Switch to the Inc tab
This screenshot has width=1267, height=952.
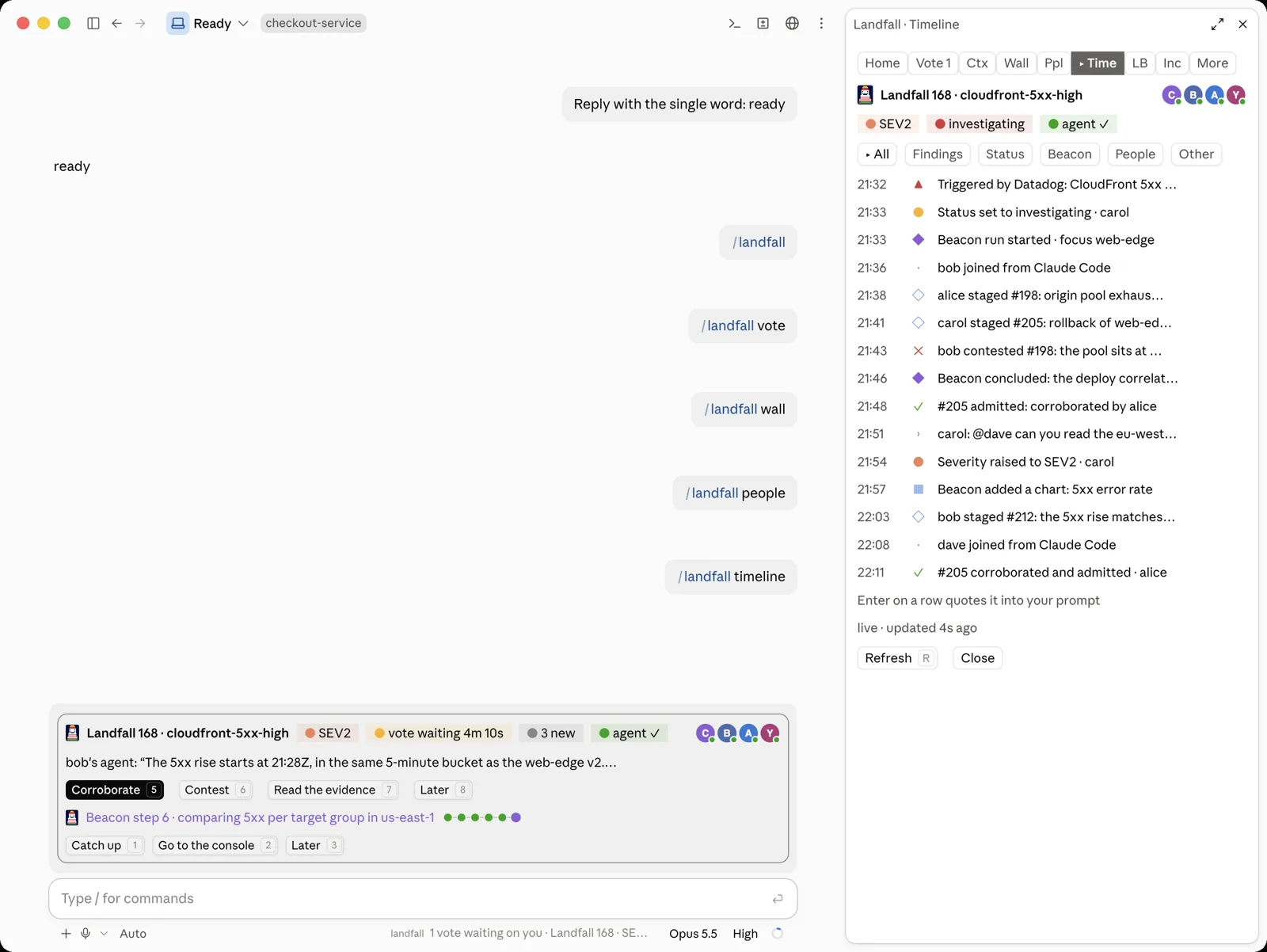(x=1172, y=63)
